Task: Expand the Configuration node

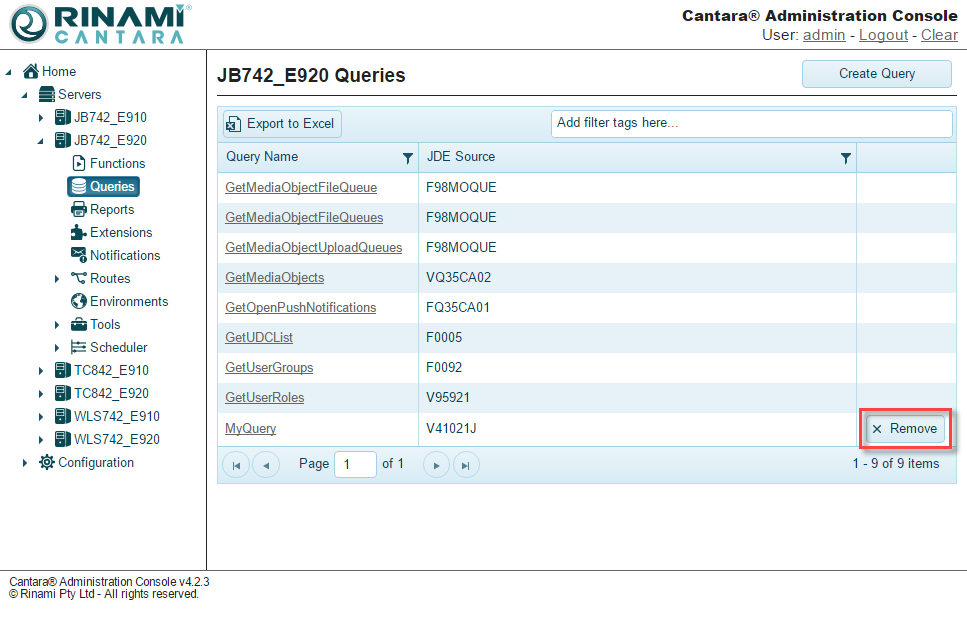Action: (x=25, y=463)
